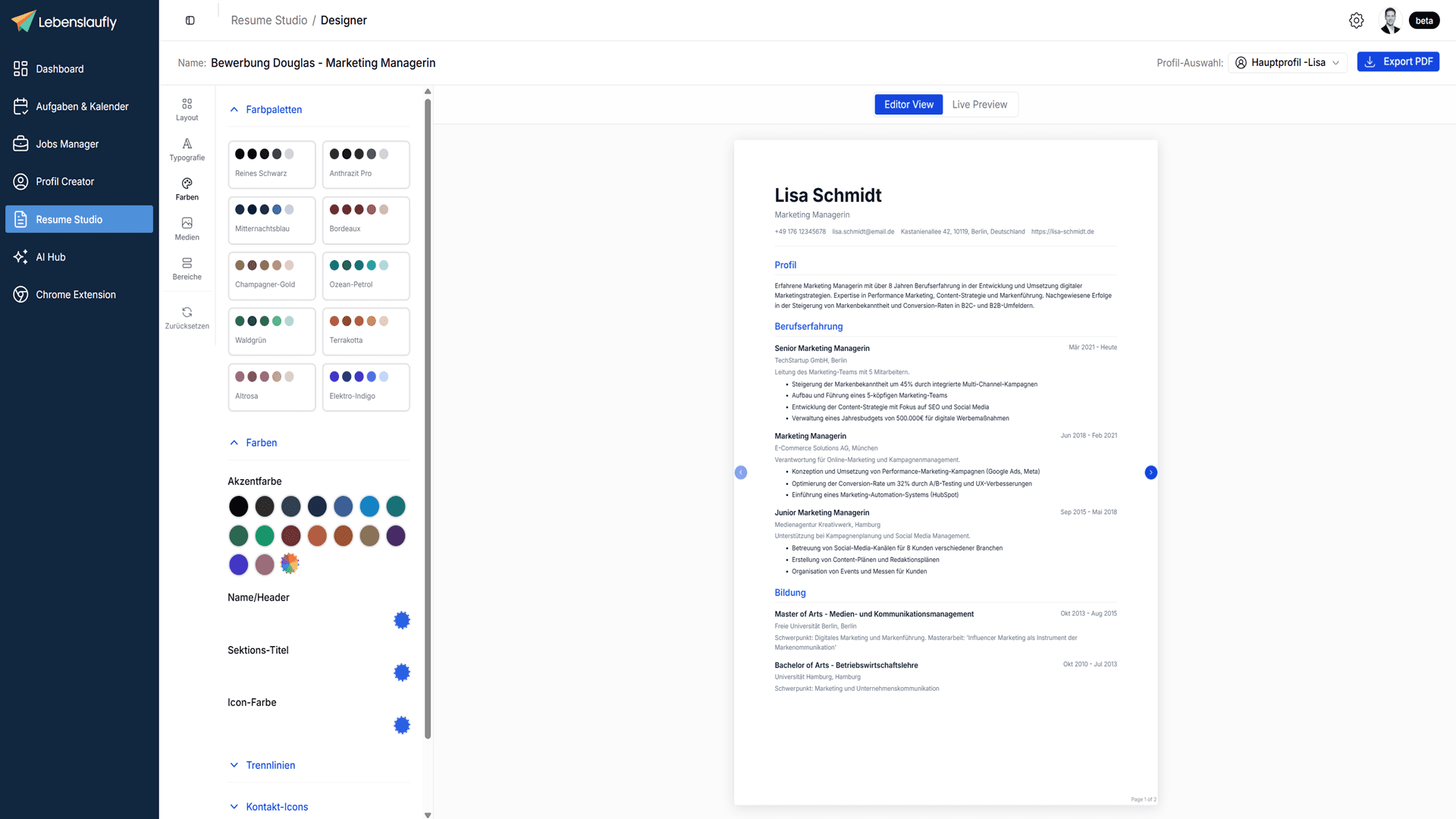
Task: Open the Profil Creator sidebar icon
Action: (x=64, y=181)
